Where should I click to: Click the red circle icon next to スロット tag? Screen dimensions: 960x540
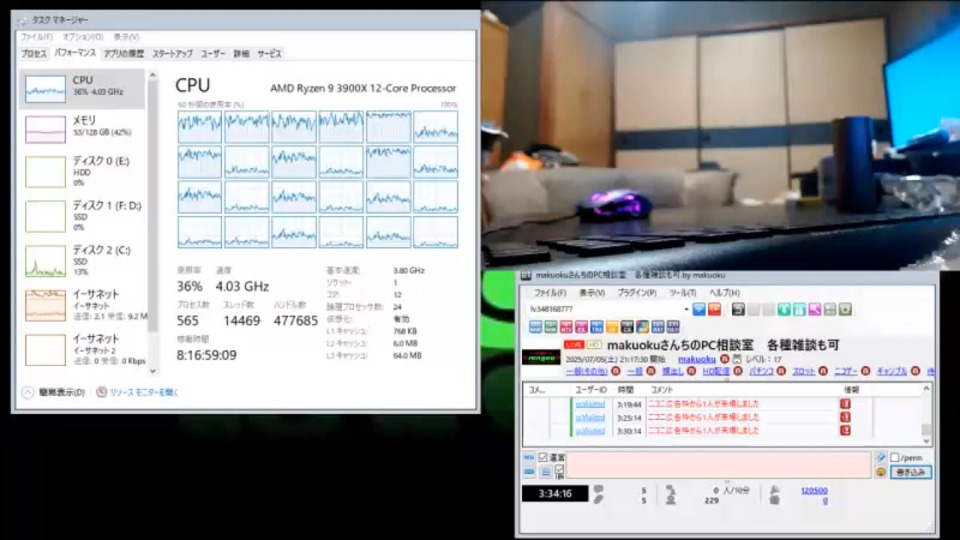coord(823,371)
